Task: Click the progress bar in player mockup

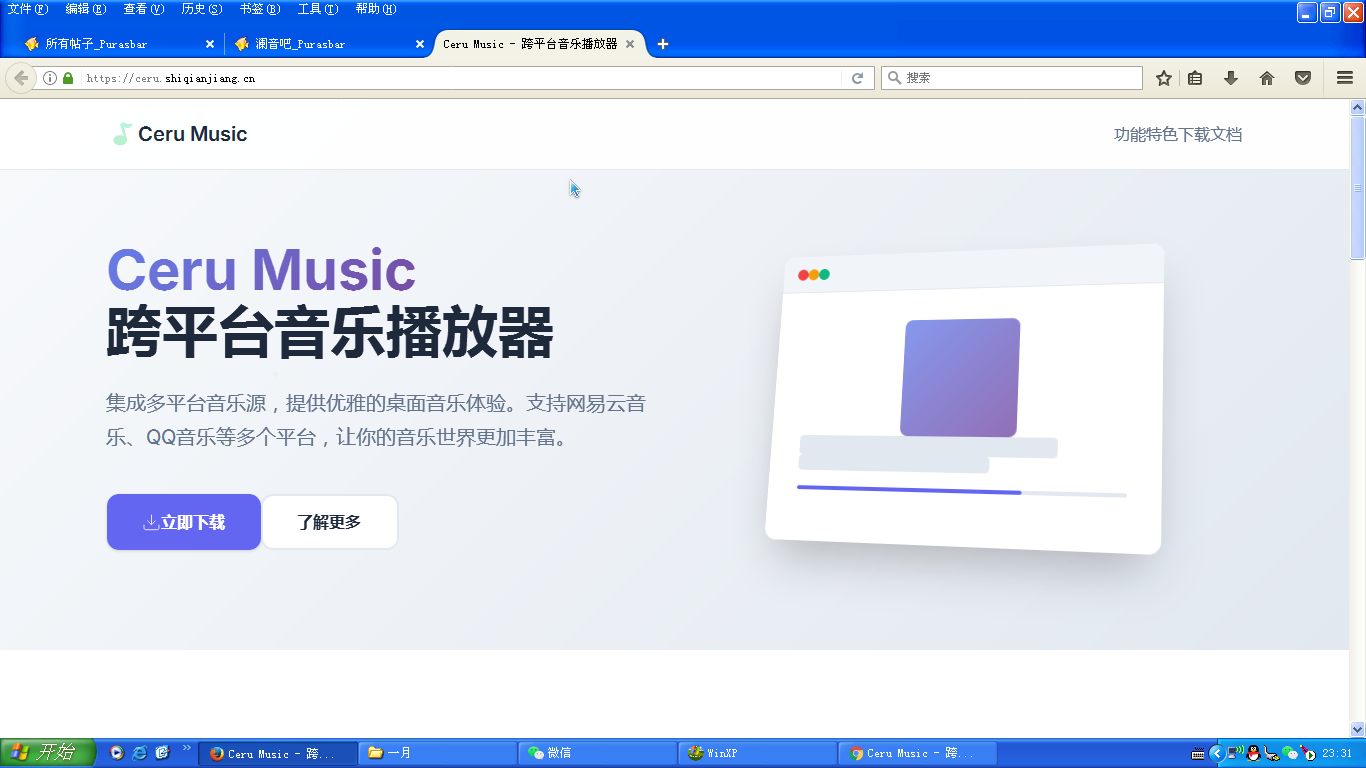Action: pyautogui.click(x=960, y=491)
